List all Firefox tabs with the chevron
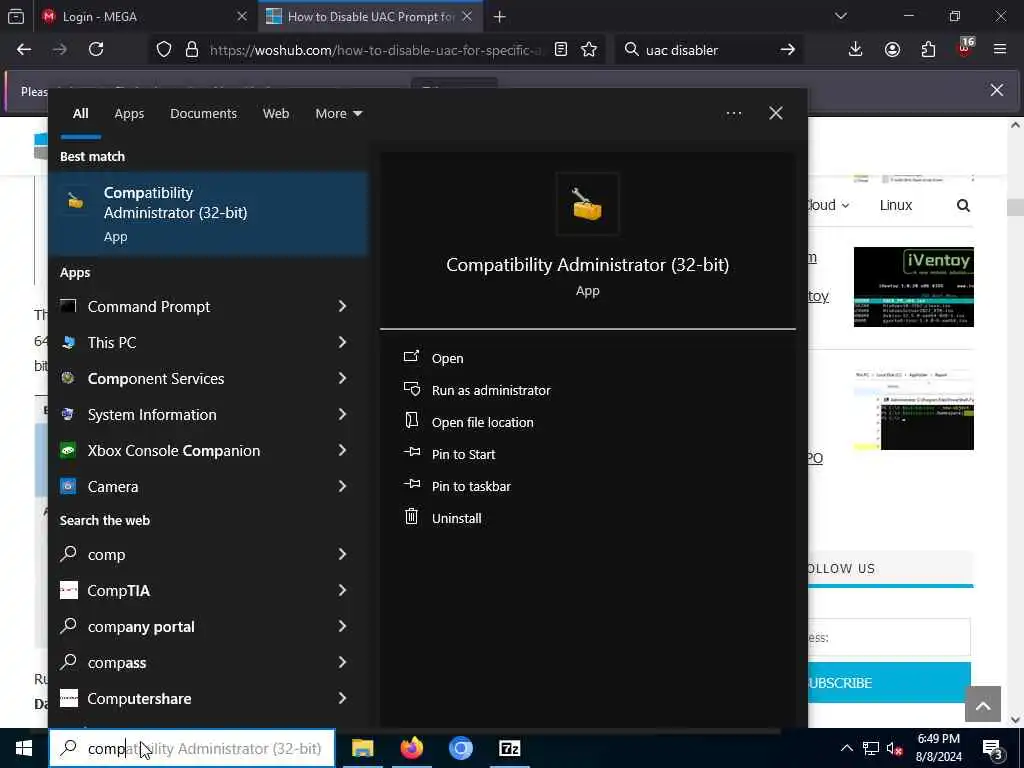Viewport: 1024px width, 768px height. point(841,16)
